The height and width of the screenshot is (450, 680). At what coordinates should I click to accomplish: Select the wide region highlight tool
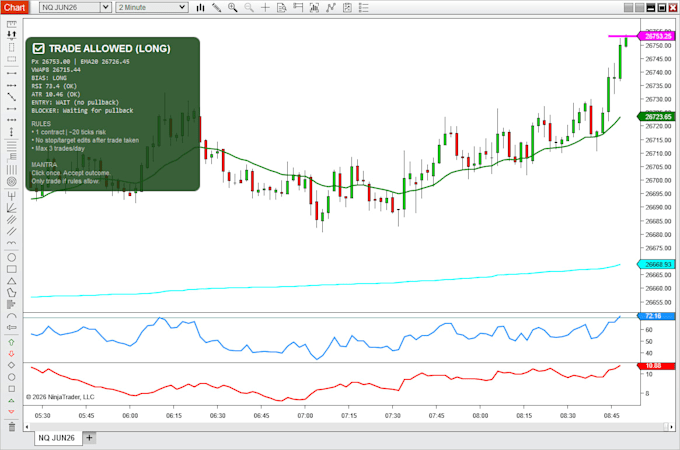point(12,59)
